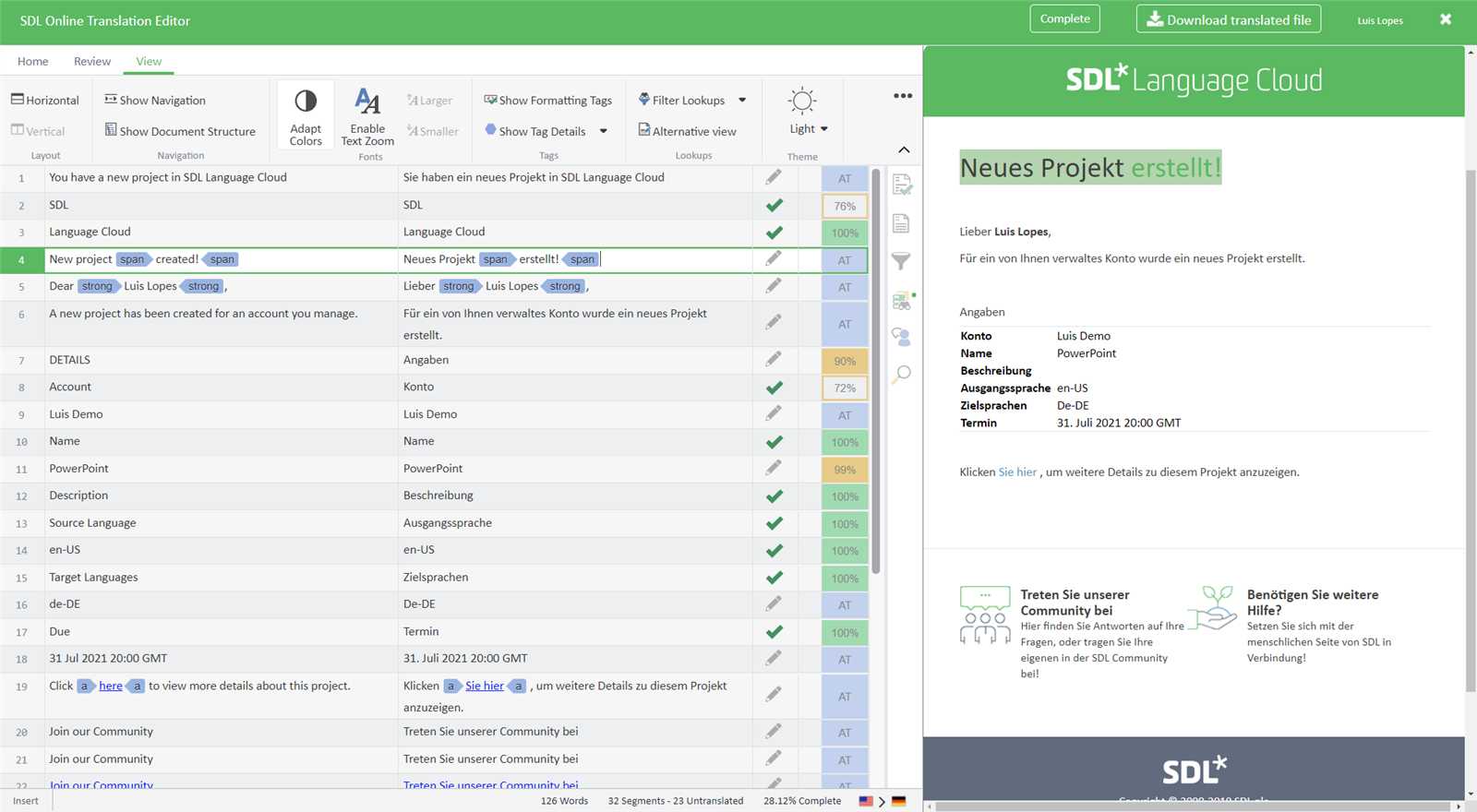Click the segment grid vertical scrollbar
This screenshot has height=812, width=1477.
(x=876, y=369)
